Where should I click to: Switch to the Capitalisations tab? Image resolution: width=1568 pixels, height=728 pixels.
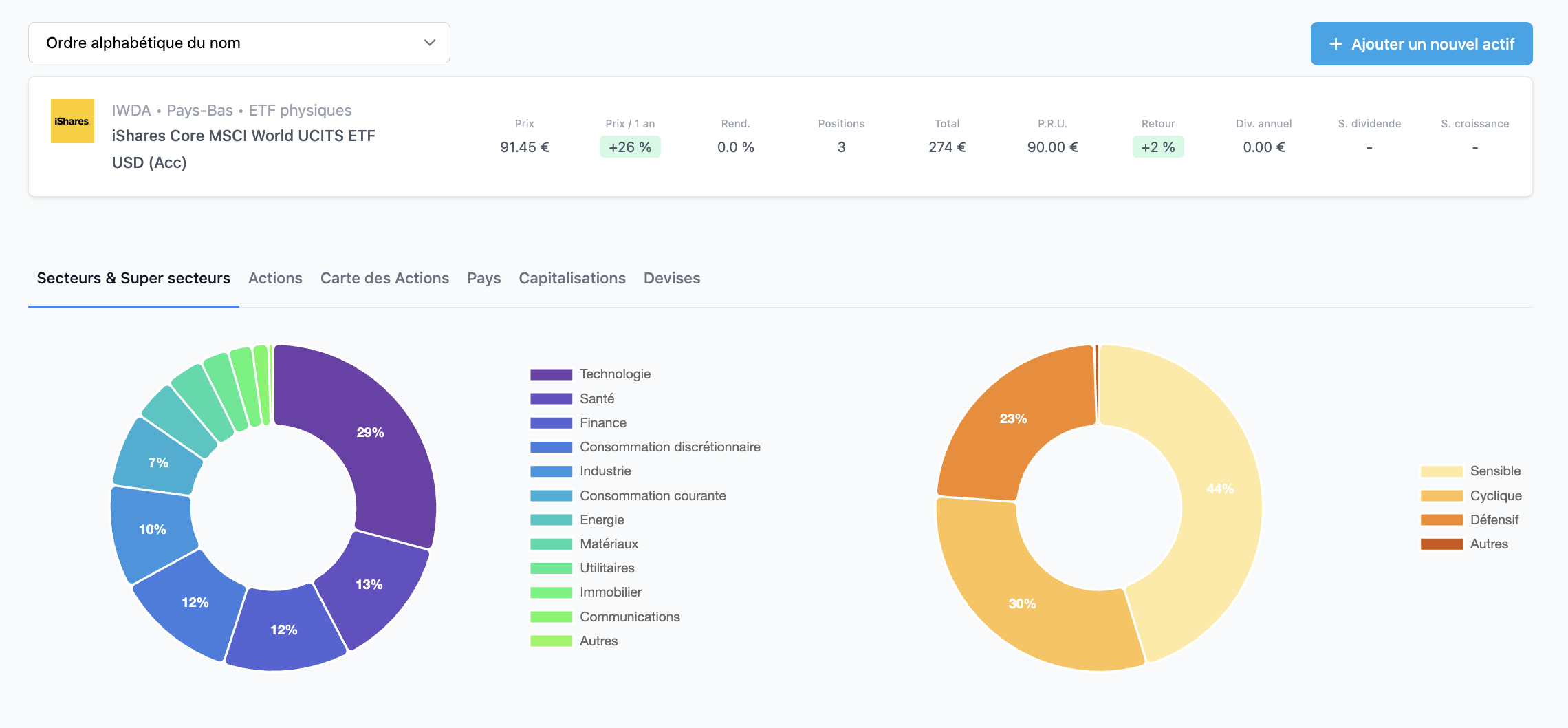572,278
